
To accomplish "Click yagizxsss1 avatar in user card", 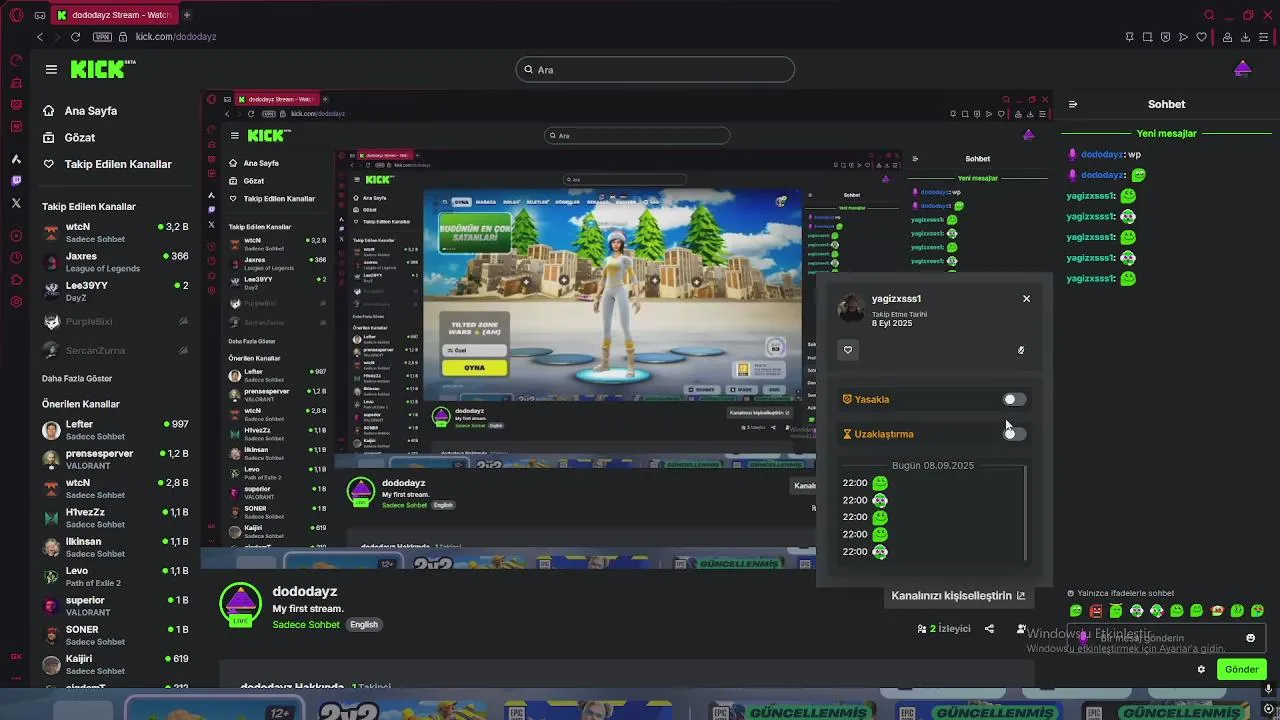I will [x=851, y=308].
